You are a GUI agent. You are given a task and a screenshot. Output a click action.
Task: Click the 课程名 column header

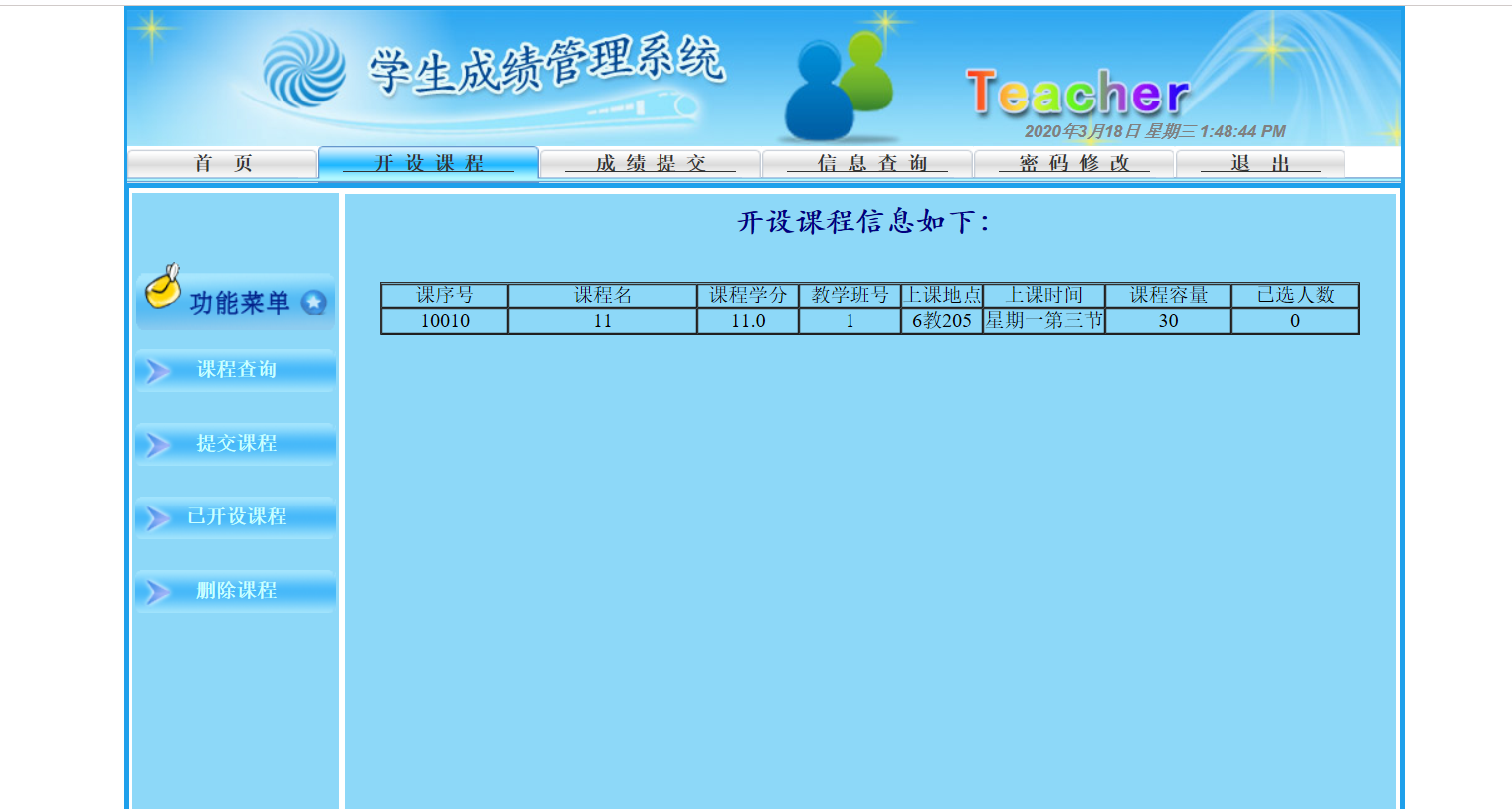click(x=602, y=295)
